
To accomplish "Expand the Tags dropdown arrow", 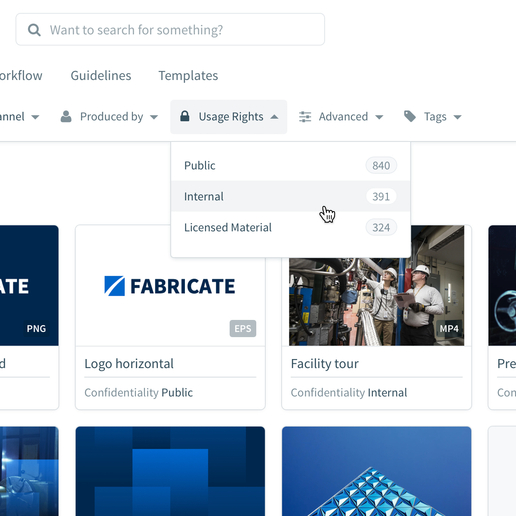I will point(457,117).
